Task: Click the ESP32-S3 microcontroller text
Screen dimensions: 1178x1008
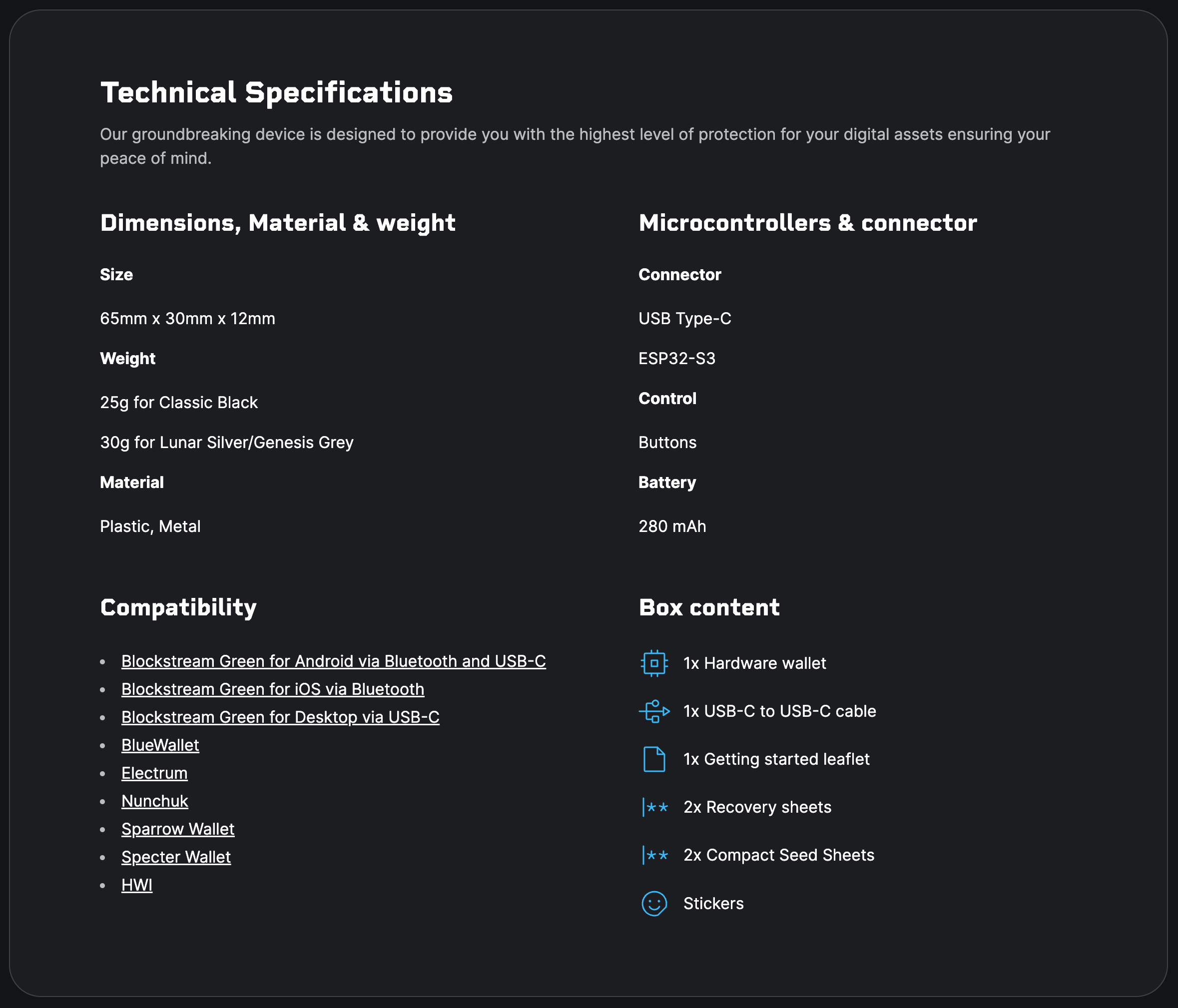Action: [676, 359]
